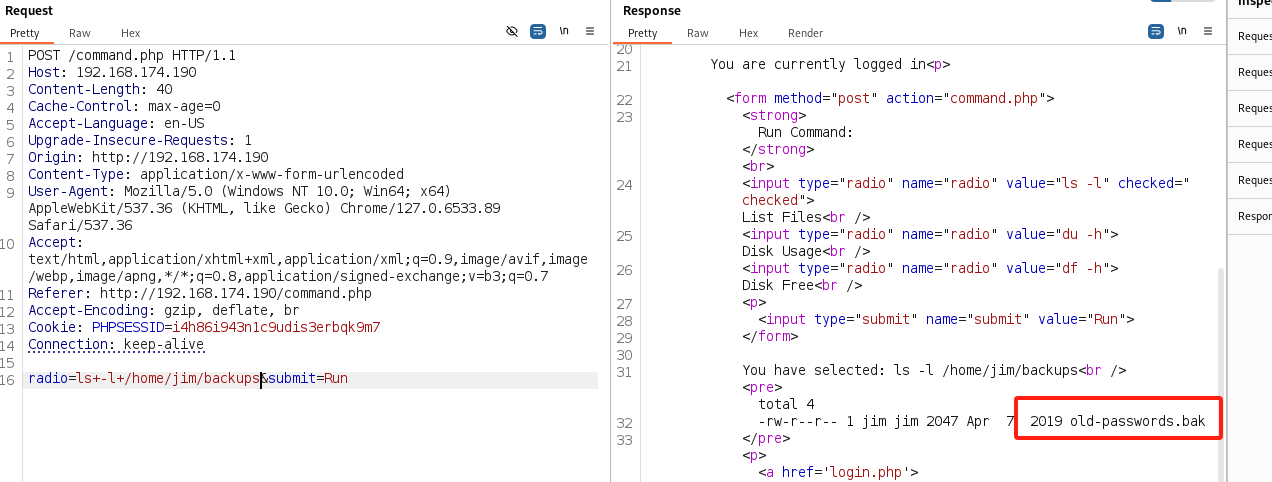Select the Request Pretty tab
Image resolution: width=1272 pixels, height=482 pixels.
pos(25,33)
